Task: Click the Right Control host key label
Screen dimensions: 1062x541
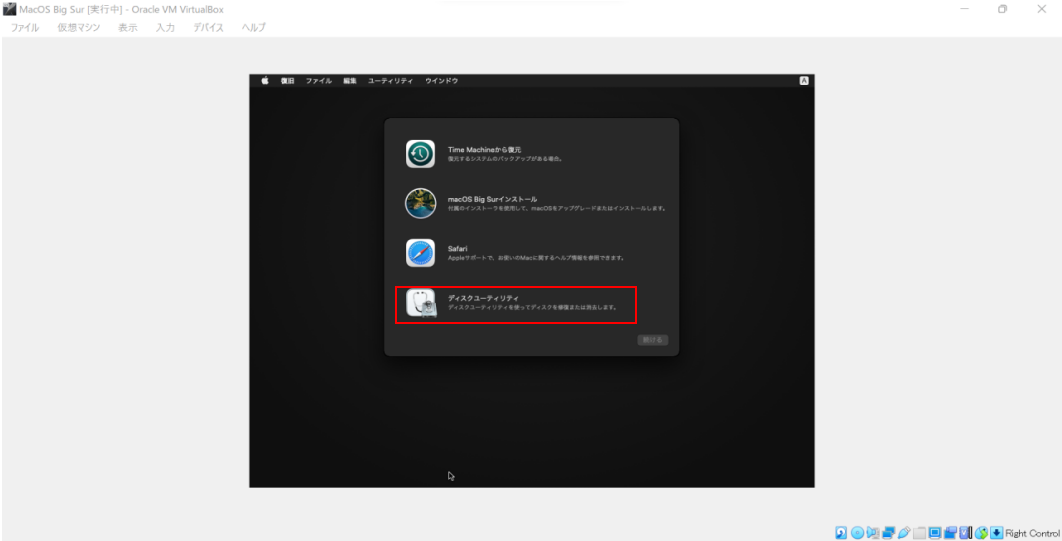Action: [1032, 533]
